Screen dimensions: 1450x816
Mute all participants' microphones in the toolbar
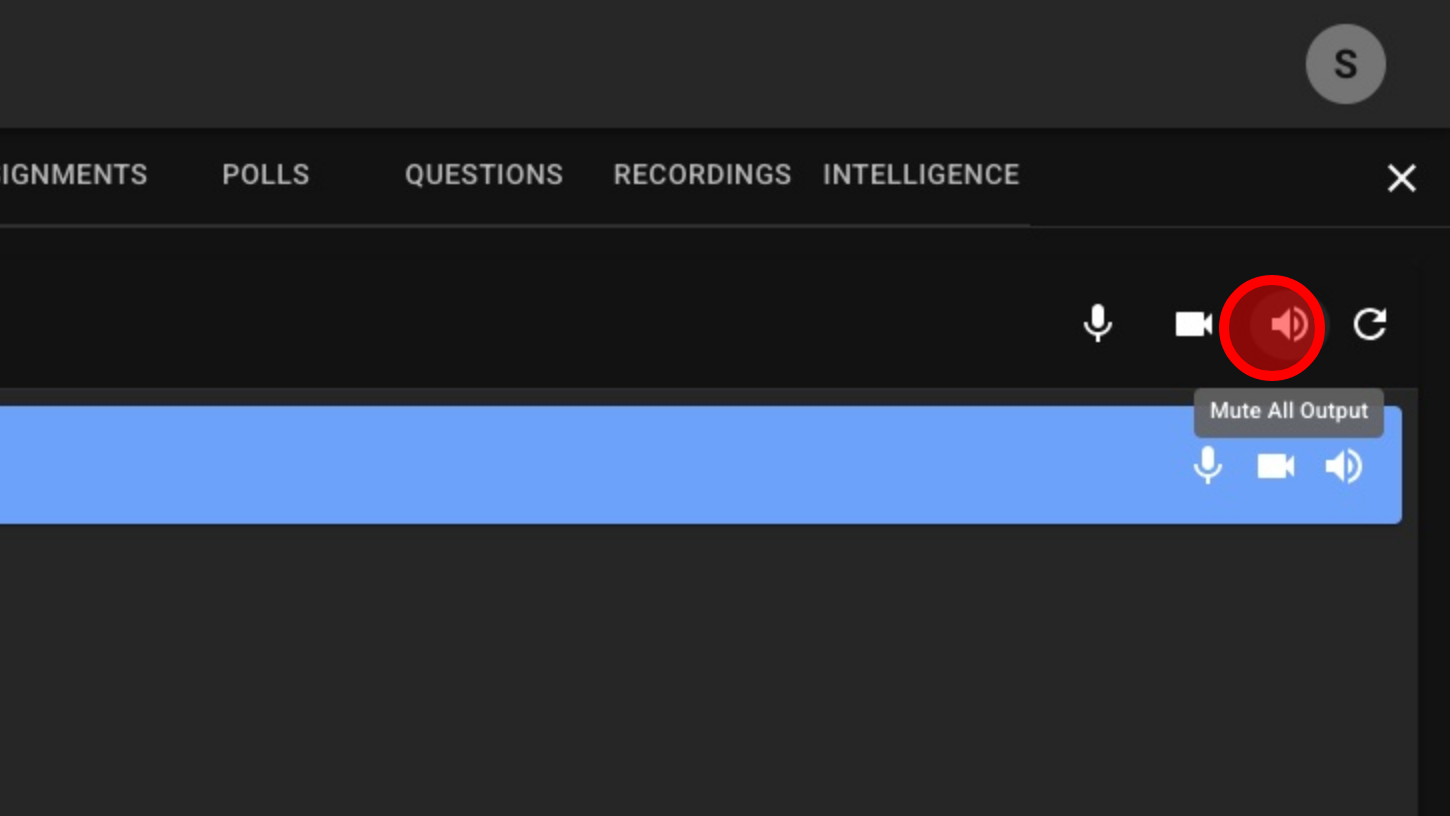coord(1098,324)
